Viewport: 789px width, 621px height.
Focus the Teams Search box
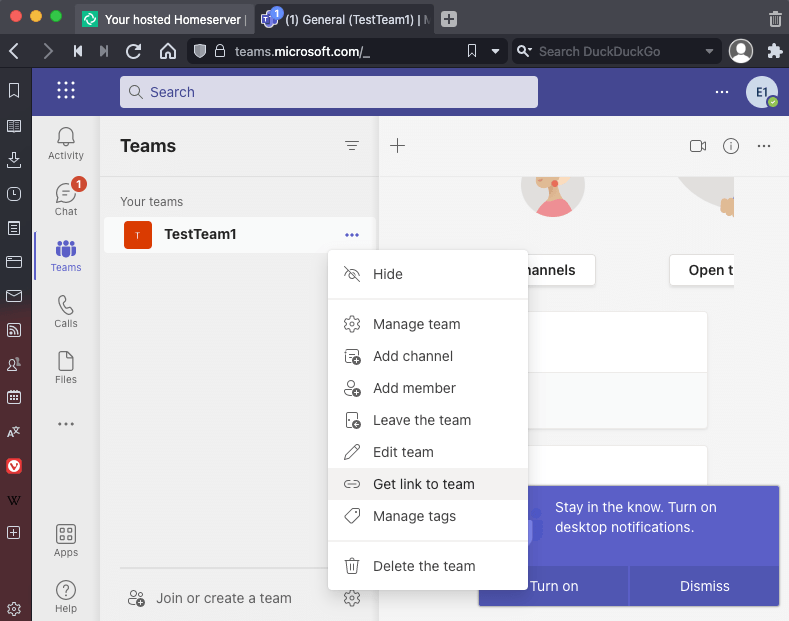(x=329, y=92)
